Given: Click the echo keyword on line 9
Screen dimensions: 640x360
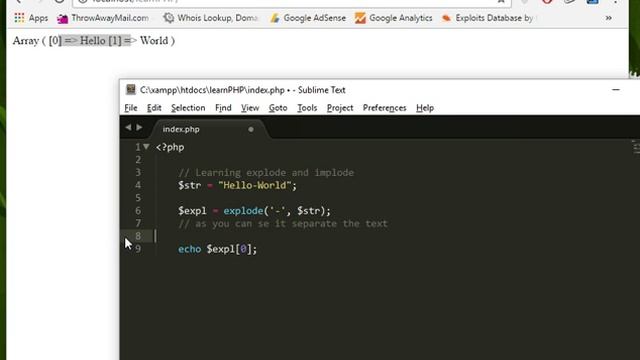Looking at the screenshot, I should tap(189, 249).
